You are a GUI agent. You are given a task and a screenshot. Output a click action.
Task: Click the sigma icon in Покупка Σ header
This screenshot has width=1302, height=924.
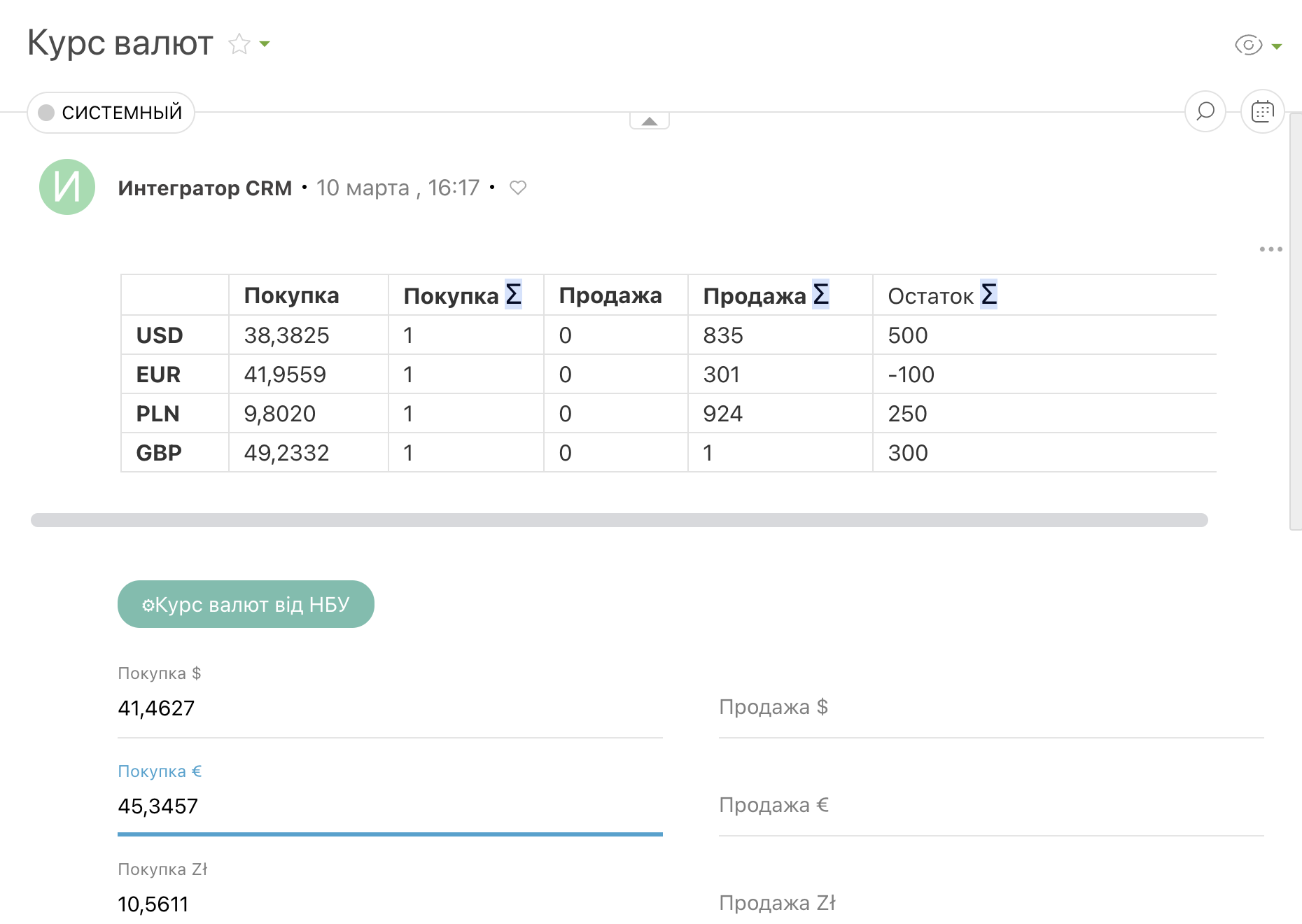(x=513, y=295)
